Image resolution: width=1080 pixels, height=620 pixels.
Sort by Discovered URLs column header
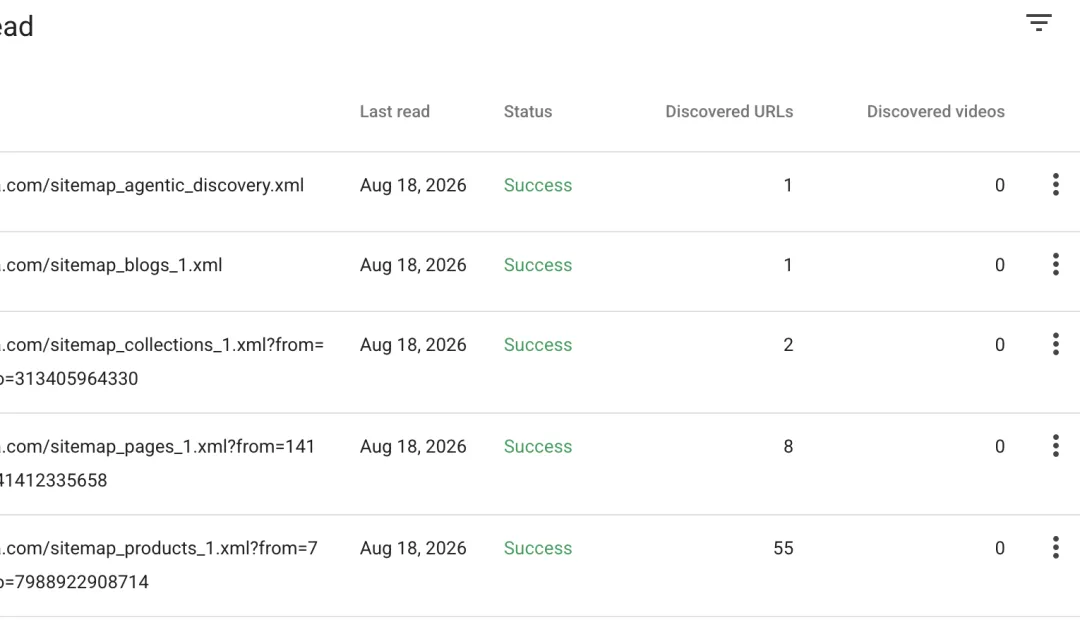729,112
